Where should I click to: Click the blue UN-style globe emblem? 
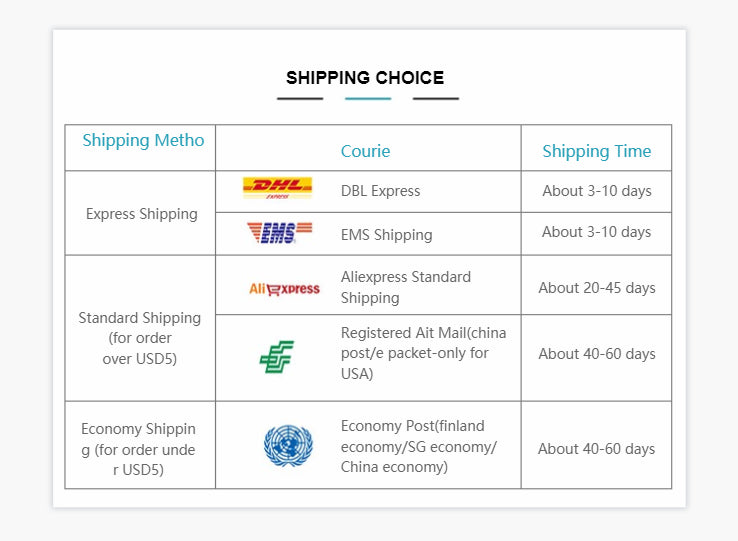tap(288, 445)
